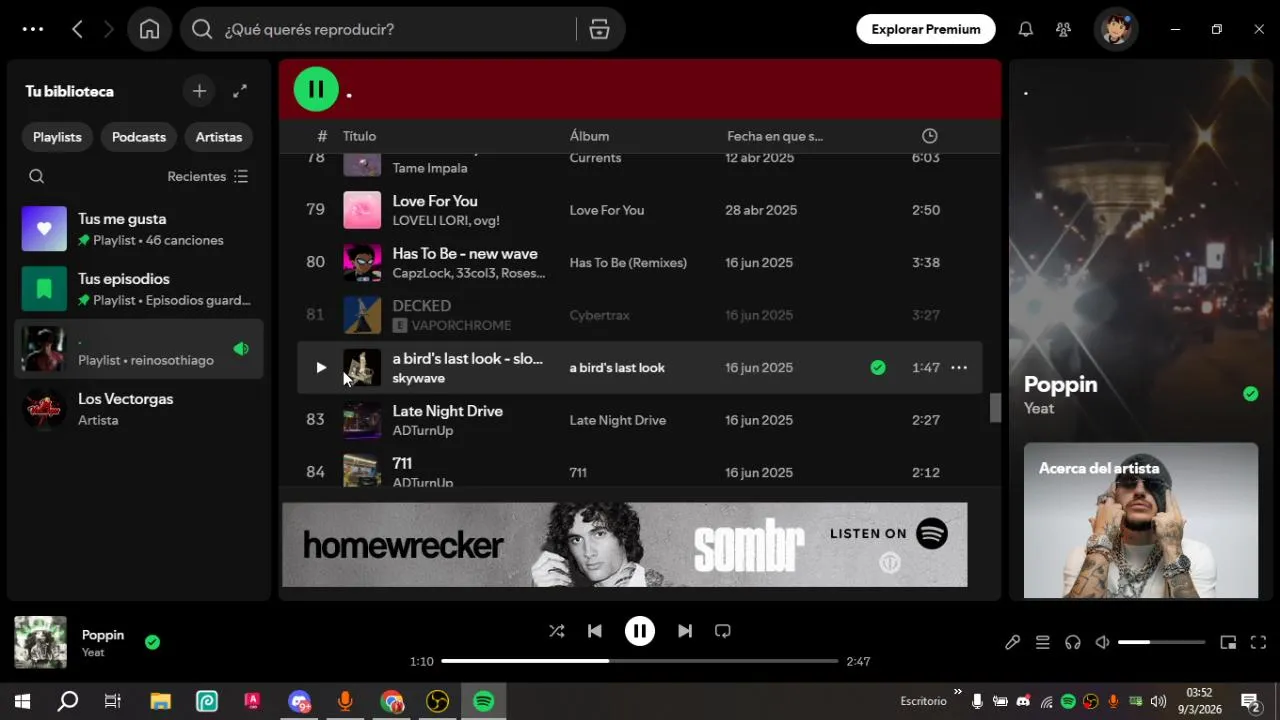Toggle shuffle playback
This screenshot has height=720, width=1280.
pyautogui.click(x=556, y=631)
